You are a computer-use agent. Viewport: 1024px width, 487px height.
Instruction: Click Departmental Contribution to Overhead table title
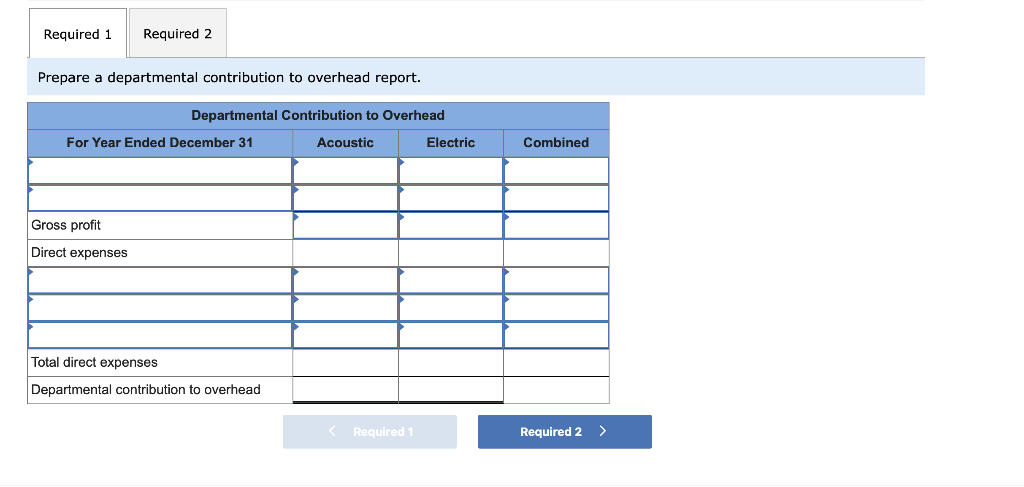coord(318,116)
